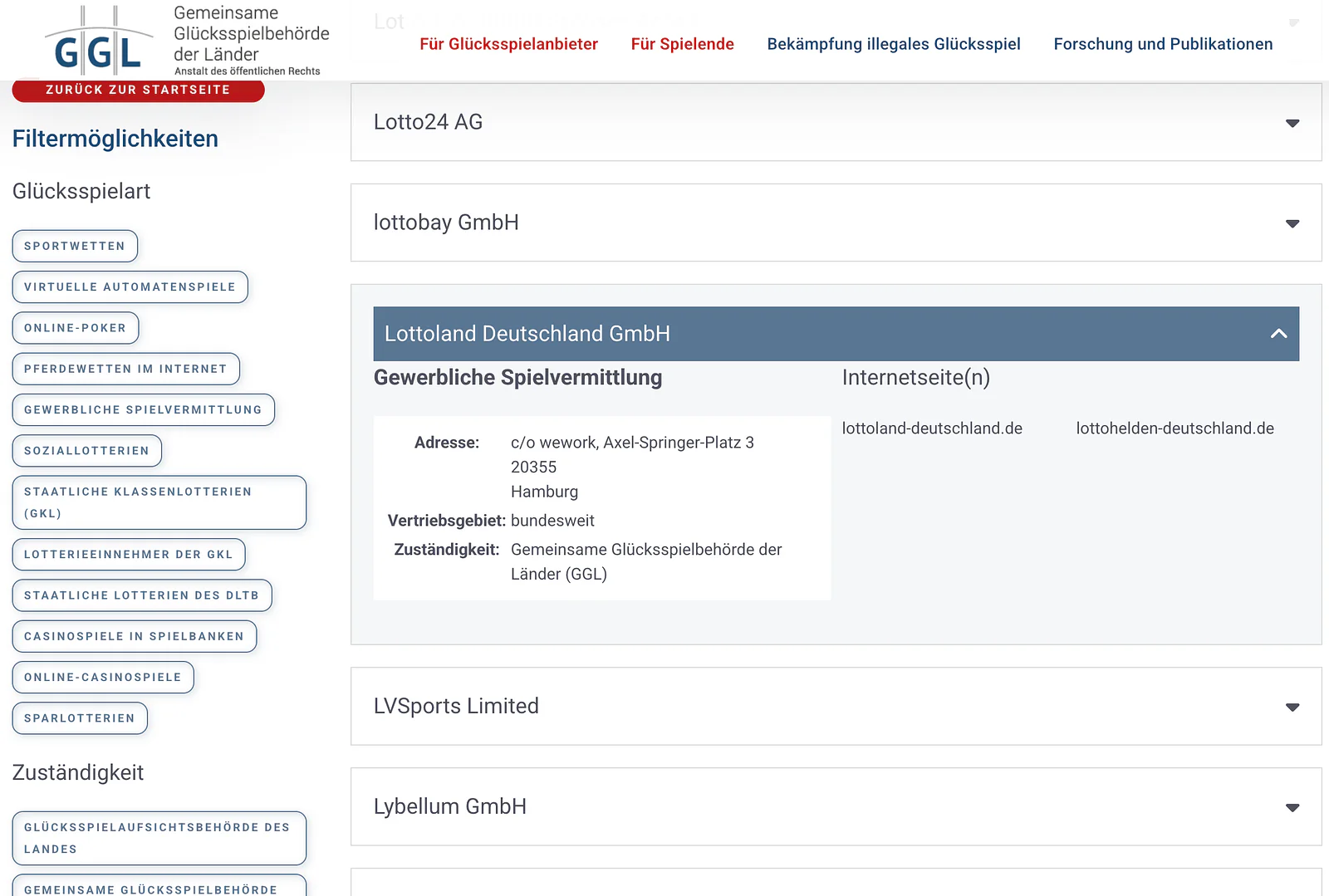The width and height of the screenshot is (1329, 896).
Task: Click the GGL logo icon
Action: click(x=99, y=39)
